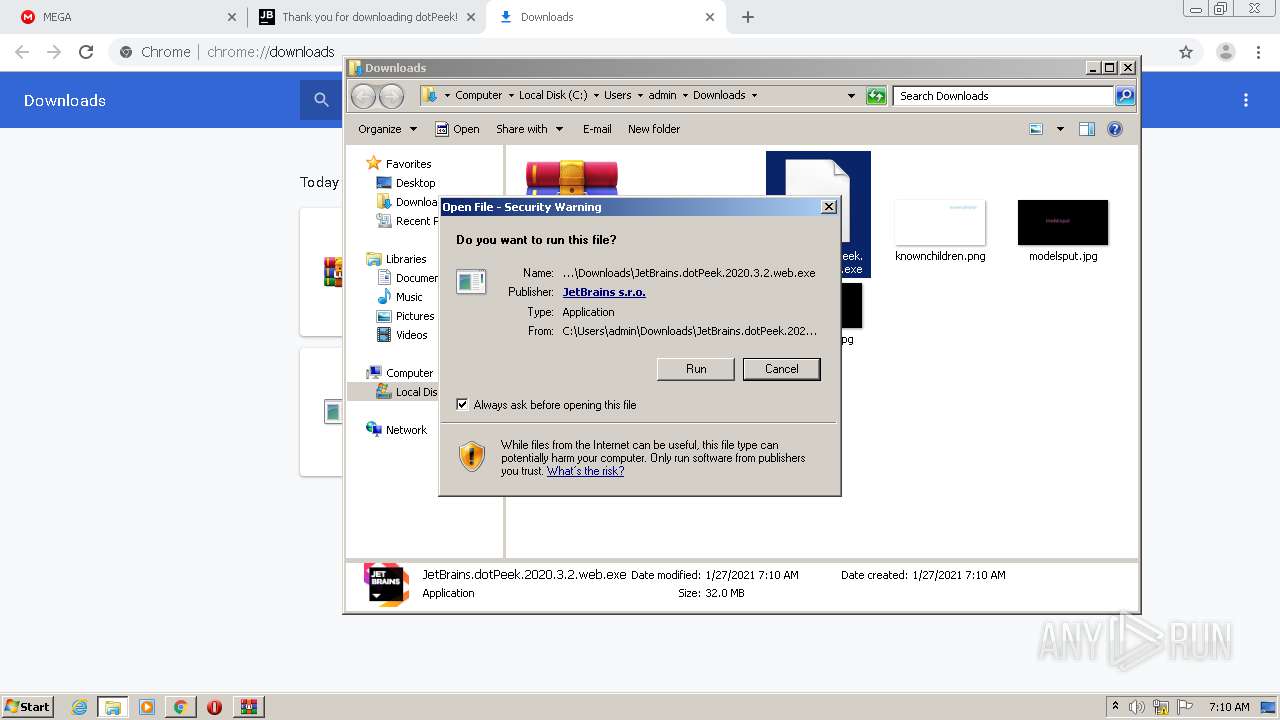1280x720 pixels.
Task: Click the Explorer Back navigation arrow
Action: coord(363,96)
